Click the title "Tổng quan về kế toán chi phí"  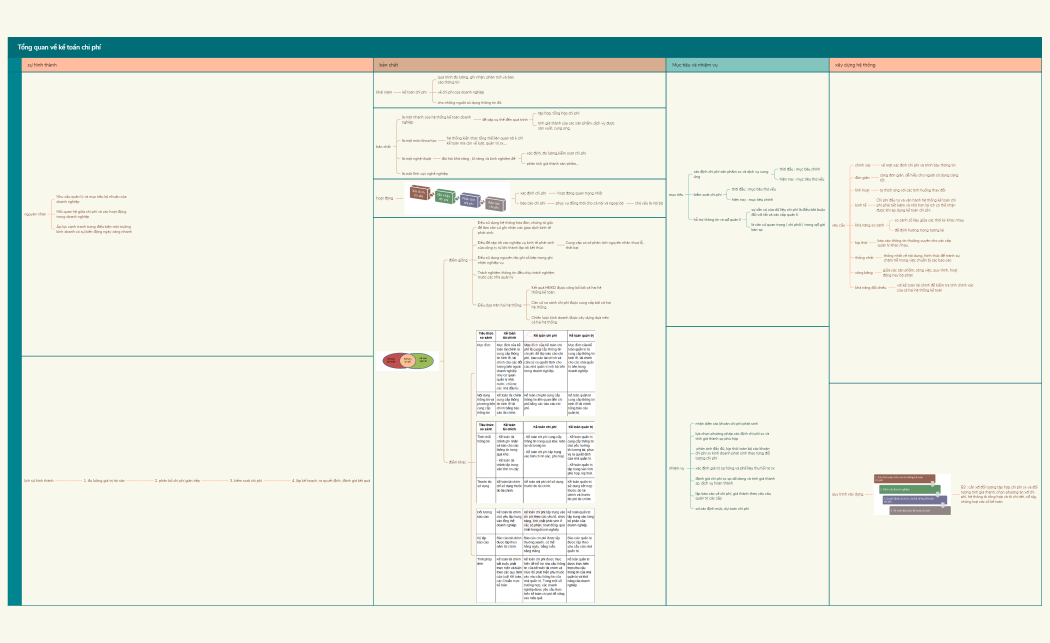(x=59, y=47)
